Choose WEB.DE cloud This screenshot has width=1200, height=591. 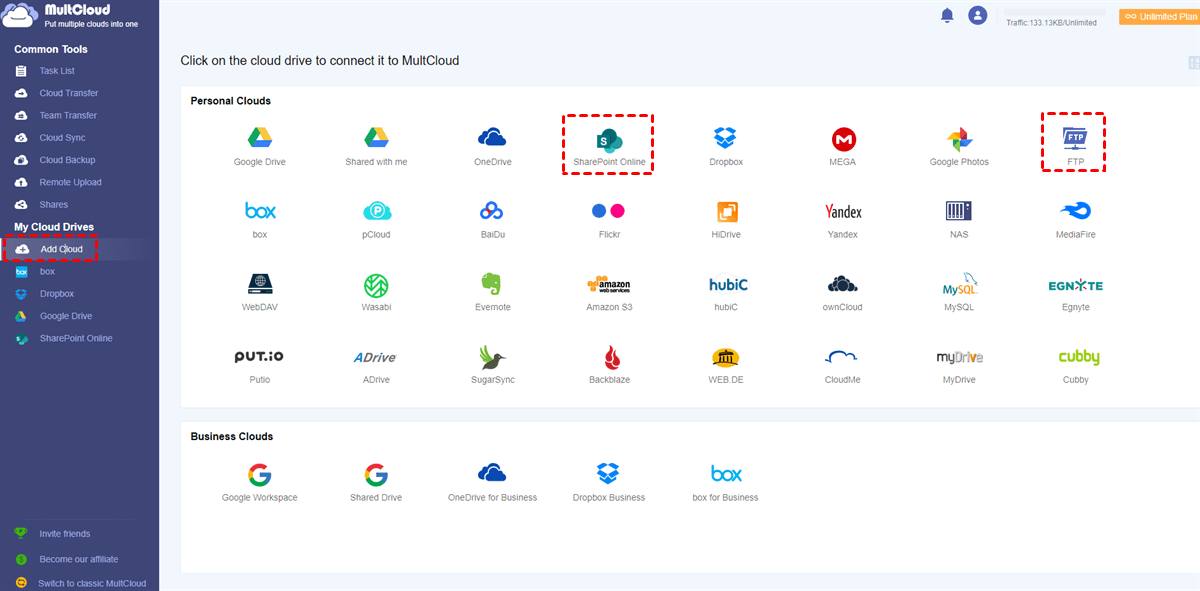pos(727,365)
